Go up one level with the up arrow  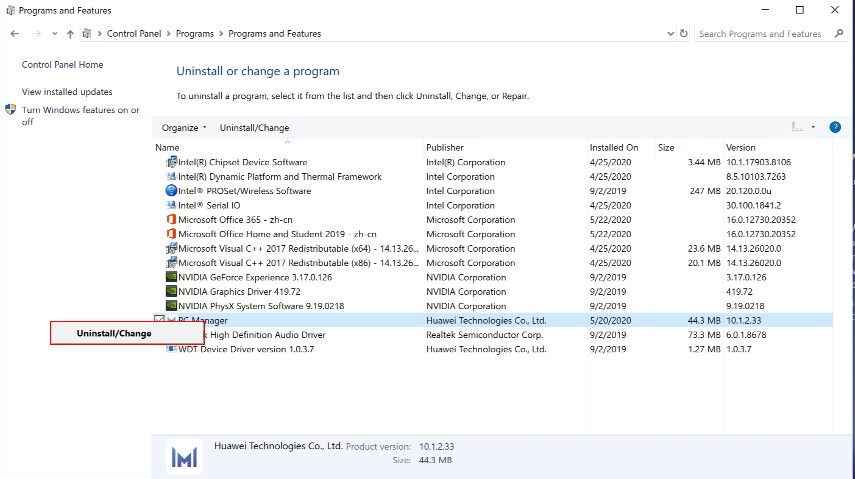pyautogui.click(x=70, y=34)
